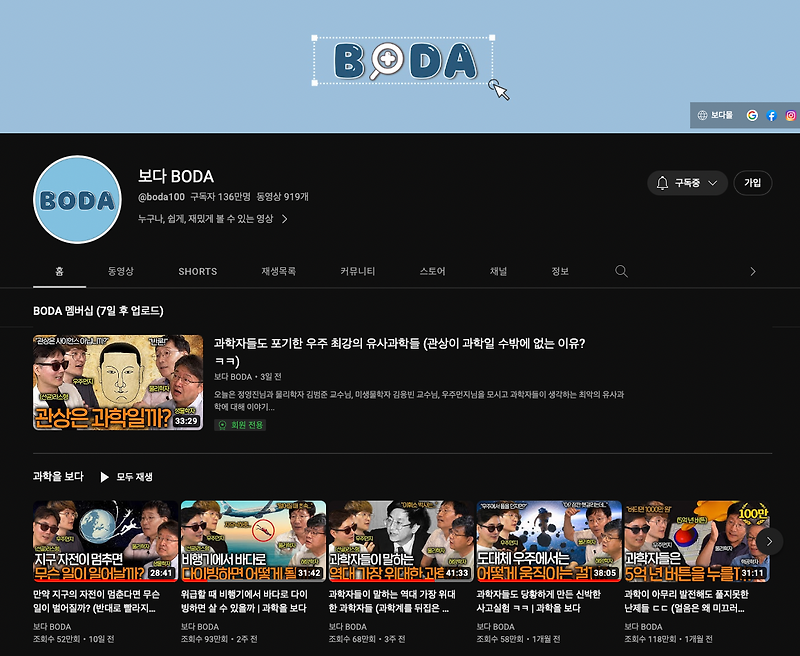Open the 정보 tab
The height and width of the screenshot is (656, 800).
coord(560,271)
